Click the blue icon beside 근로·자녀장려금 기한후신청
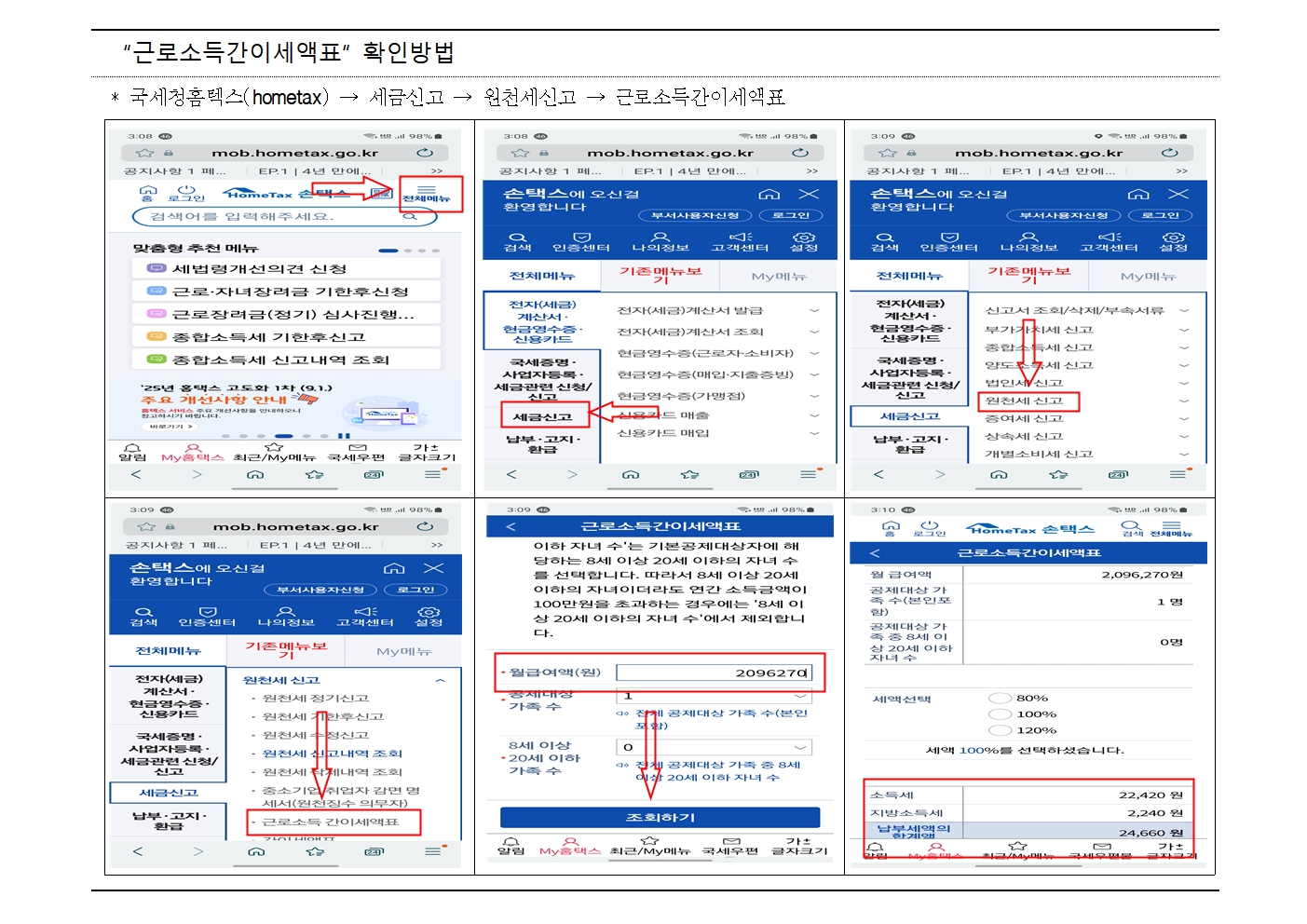 157,292
